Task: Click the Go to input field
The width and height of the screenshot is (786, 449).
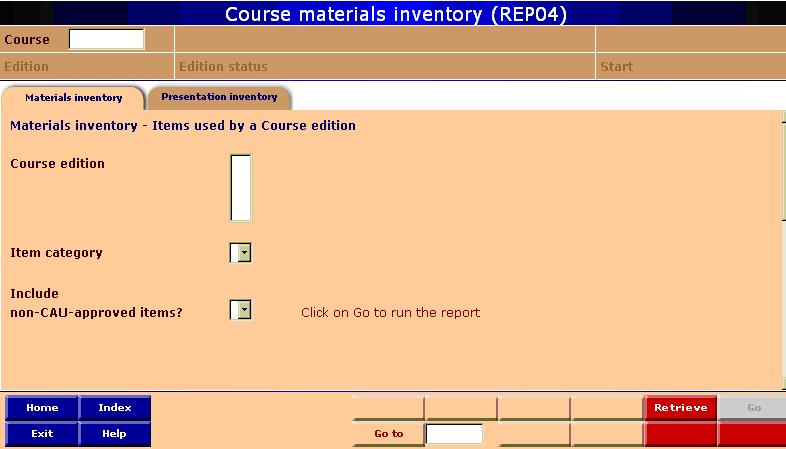Action: 454,434
